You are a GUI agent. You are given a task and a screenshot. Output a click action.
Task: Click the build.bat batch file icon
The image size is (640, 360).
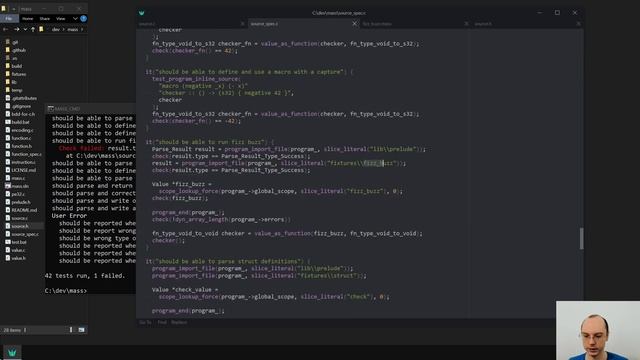(7, 122)
